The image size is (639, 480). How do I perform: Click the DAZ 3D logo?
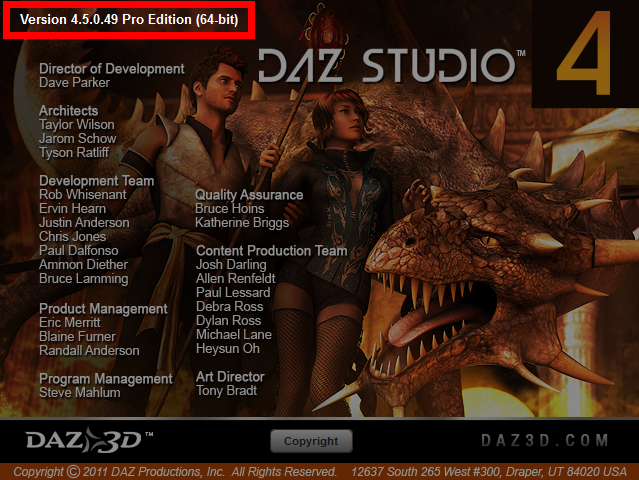point(90,440)
